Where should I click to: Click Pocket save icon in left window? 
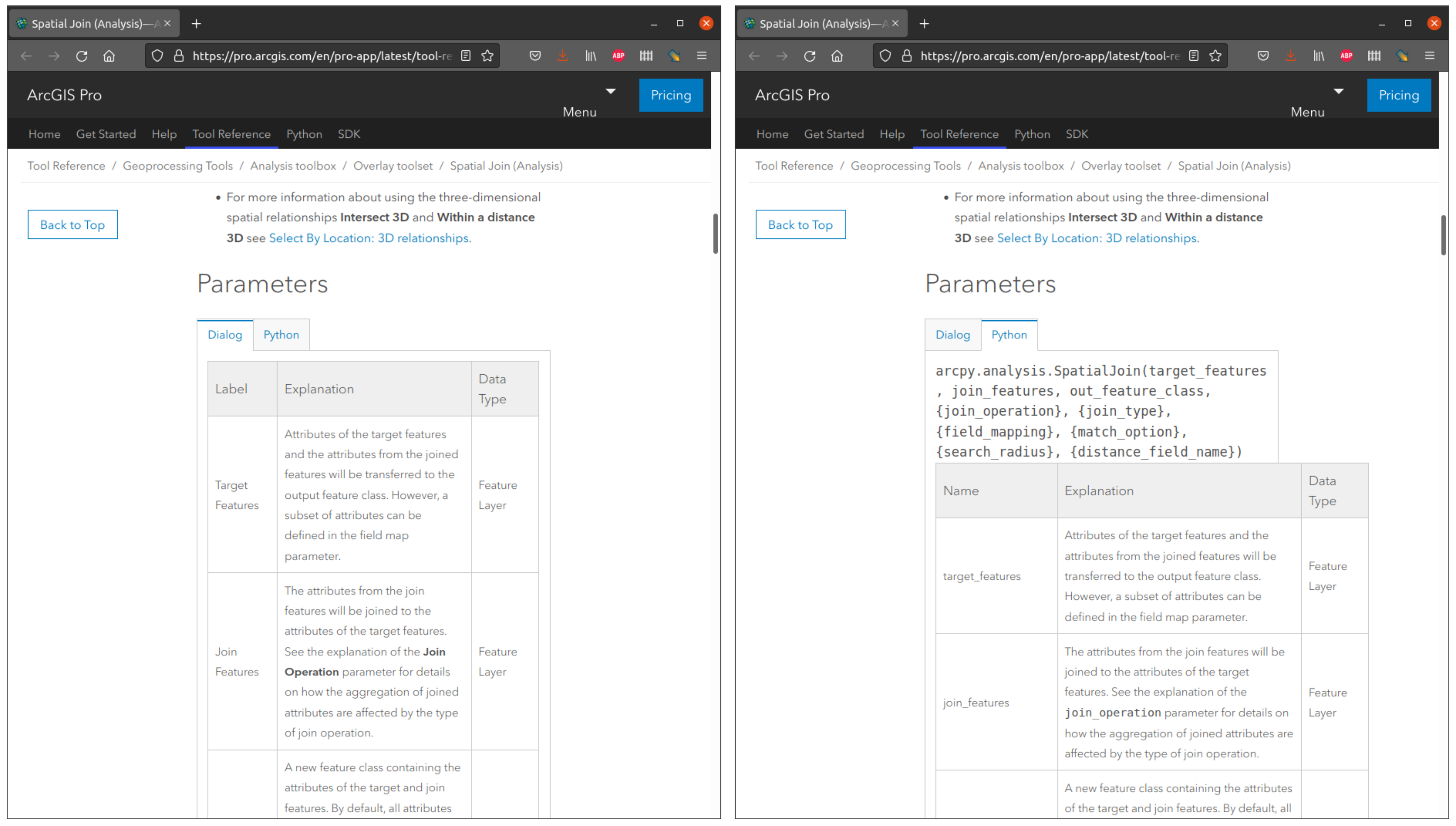click(535, 56)
